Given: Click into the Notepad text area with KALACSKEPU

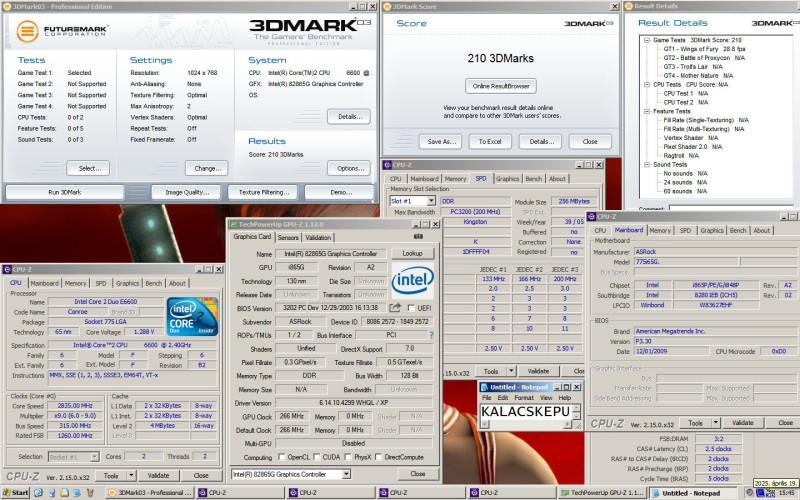Looking at the screenshot, I should click(526, 412).
